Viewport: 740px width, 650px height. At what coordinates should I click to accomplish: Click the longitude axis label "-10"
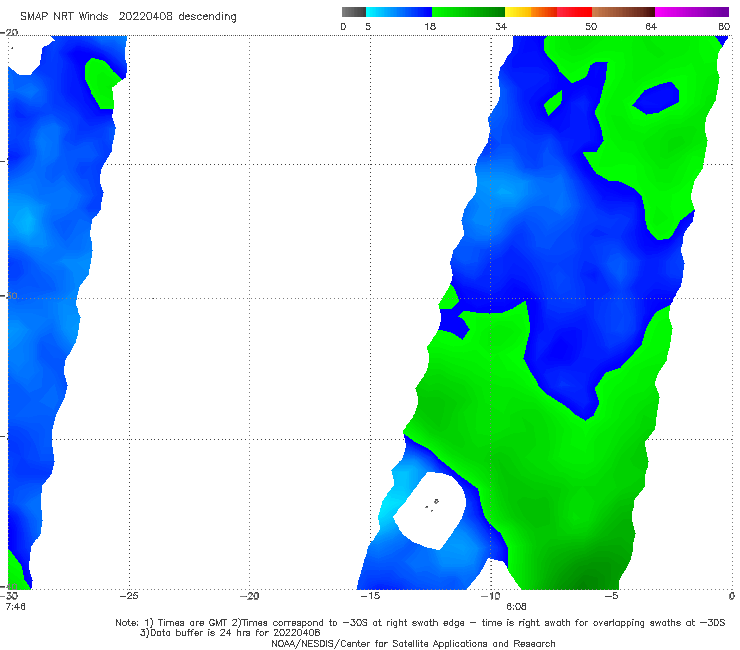[x=490, y=596]
